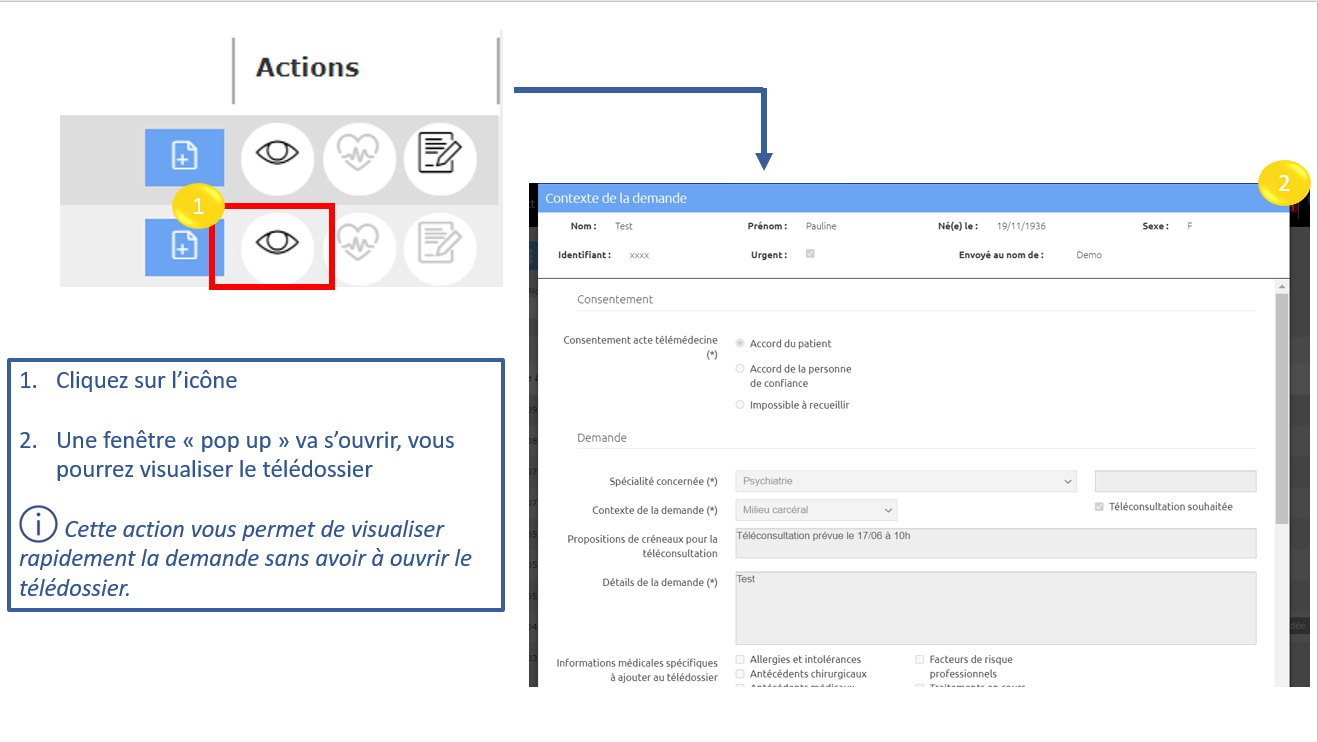Open the dark heartbeat icon in top row
The width and height of the screenshot is (1318, 742).
tap(359, 156)
